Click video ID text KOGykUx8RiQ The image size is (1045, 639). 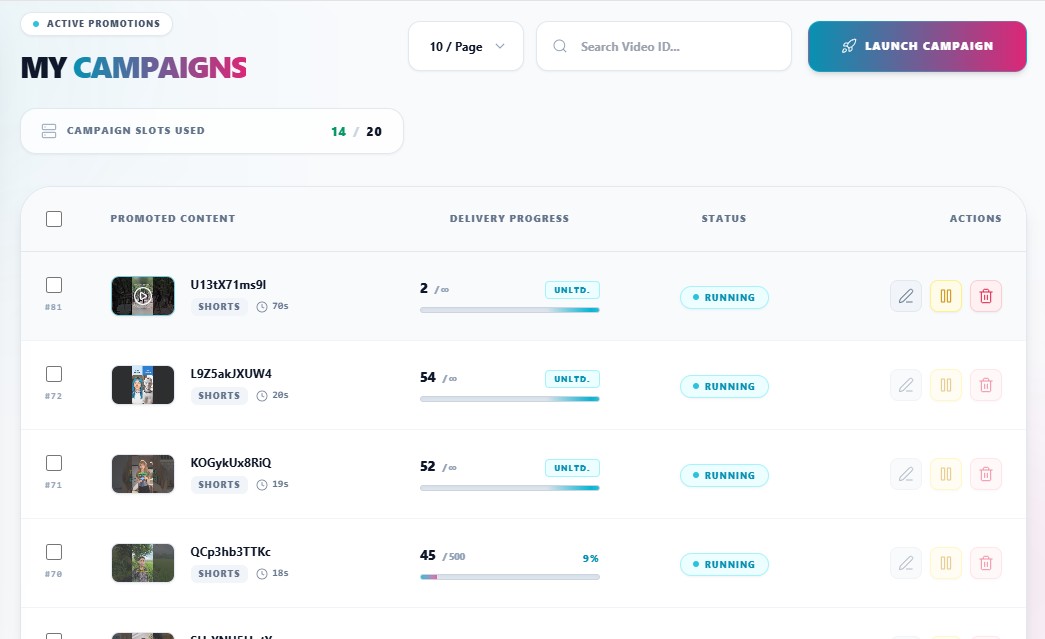(231, 462)
